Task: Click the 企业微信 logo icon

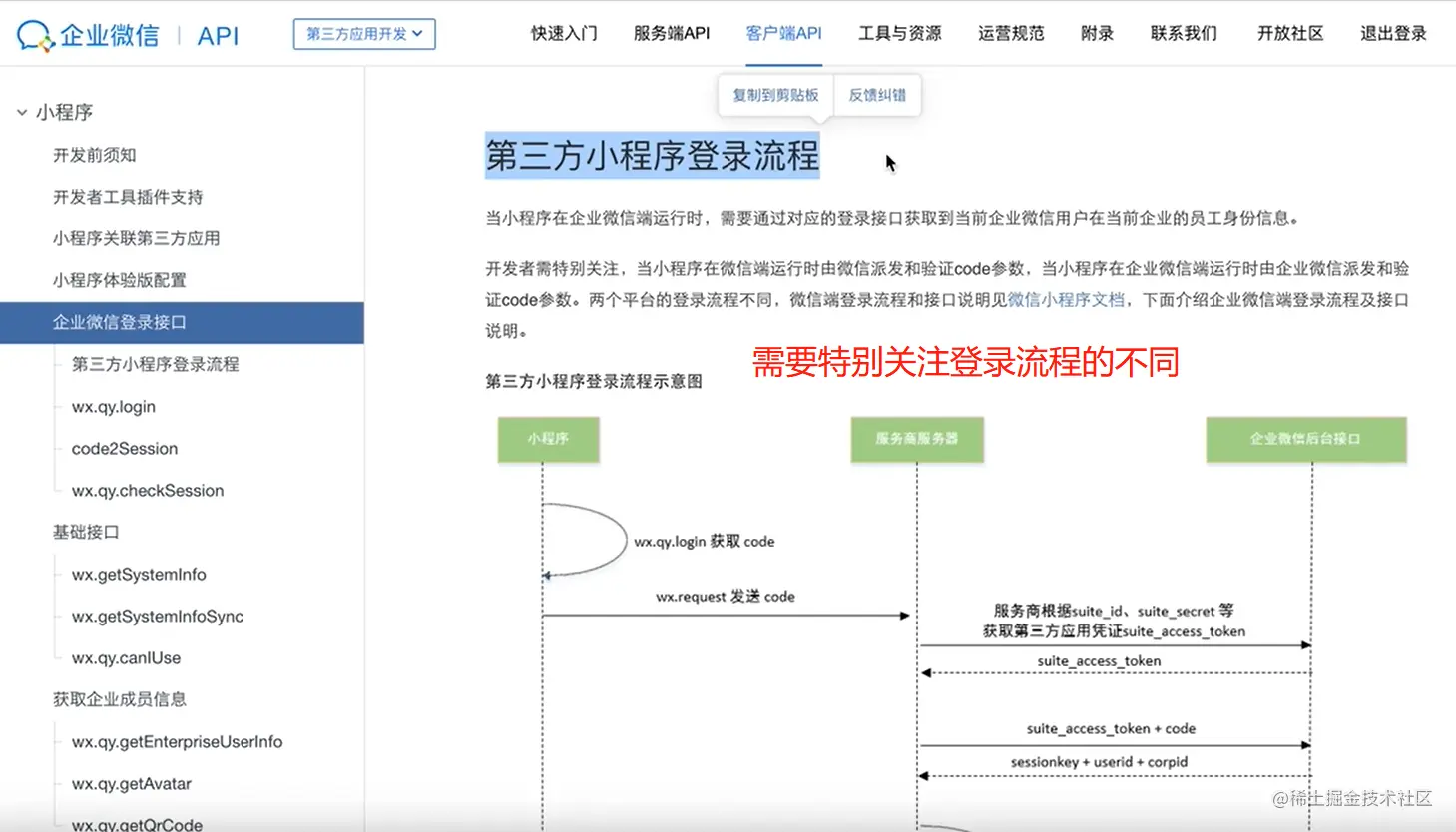Action: tap(35, 36)
